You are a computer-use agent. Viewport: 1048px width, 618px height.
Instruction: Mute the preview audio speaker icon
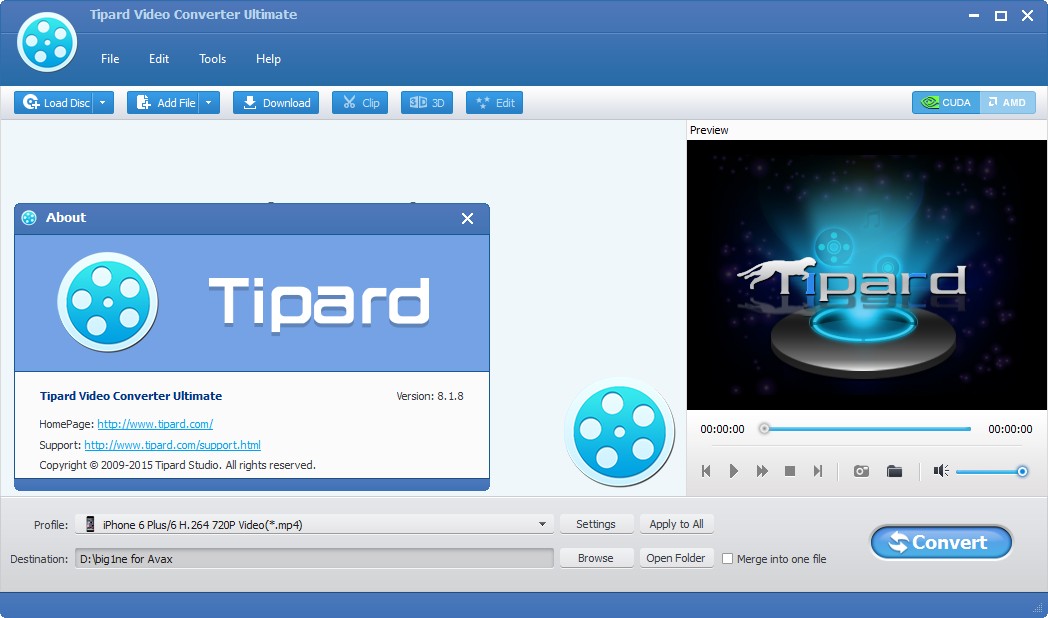(941, 471)
